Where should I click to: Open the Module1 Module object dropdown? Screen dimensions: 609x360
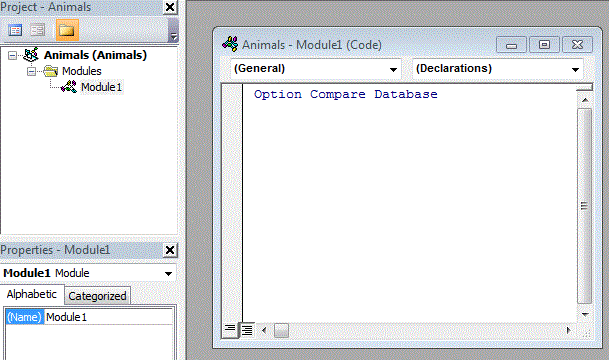[x=168, y=273]
